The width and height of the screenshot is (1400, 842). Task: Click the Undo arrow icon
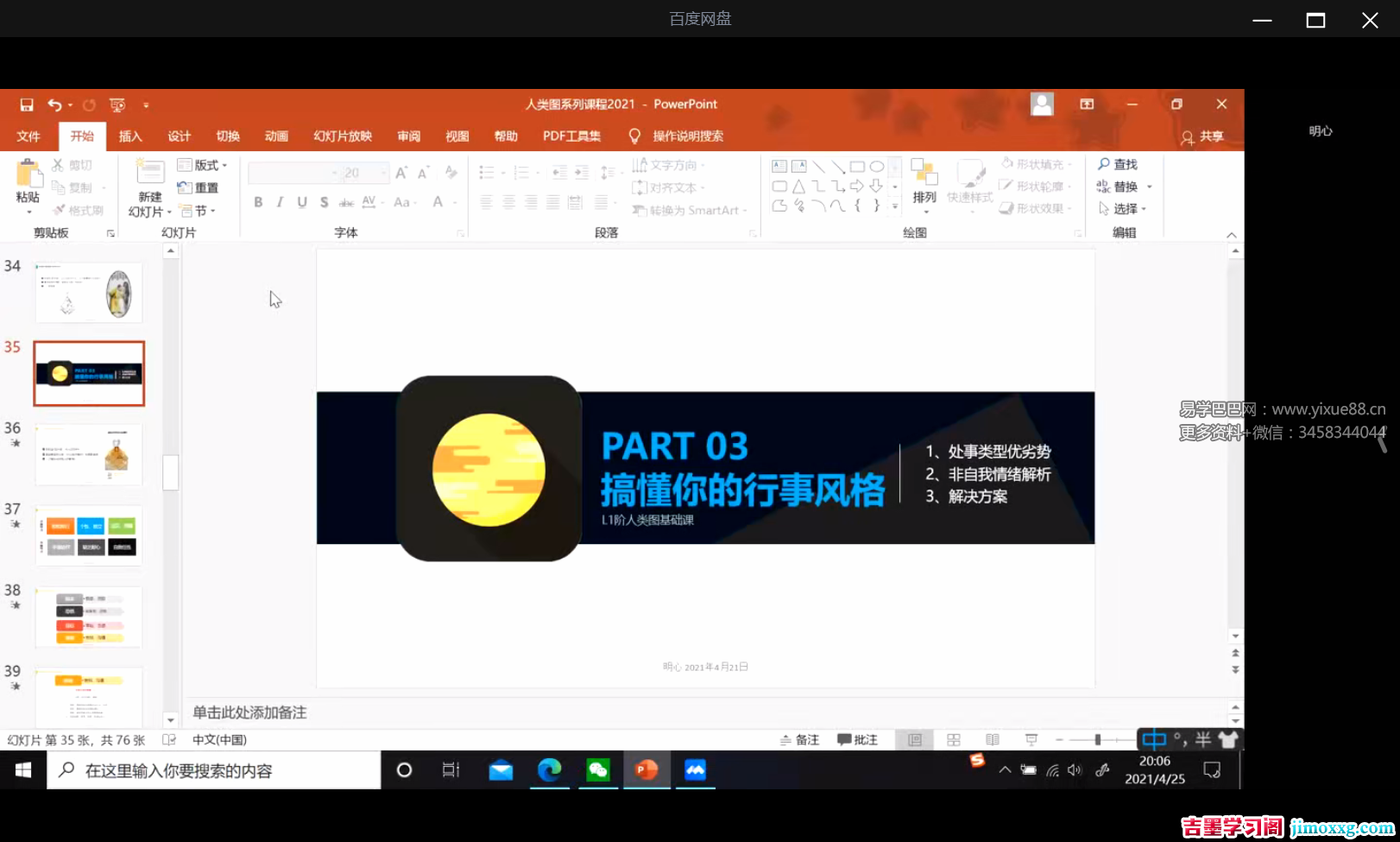coord(54,104)
